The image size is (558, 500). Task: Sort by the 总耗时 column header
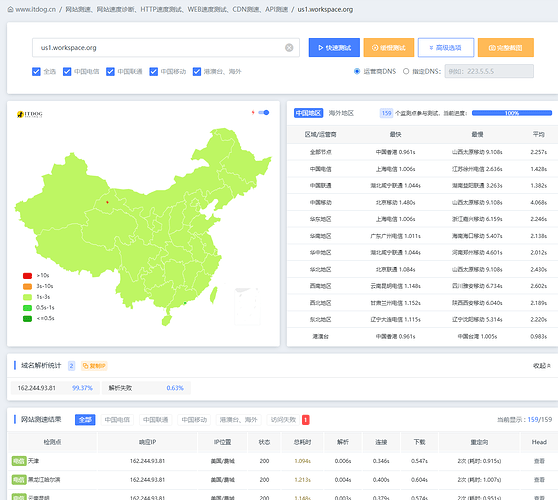[x=302, y=442]
